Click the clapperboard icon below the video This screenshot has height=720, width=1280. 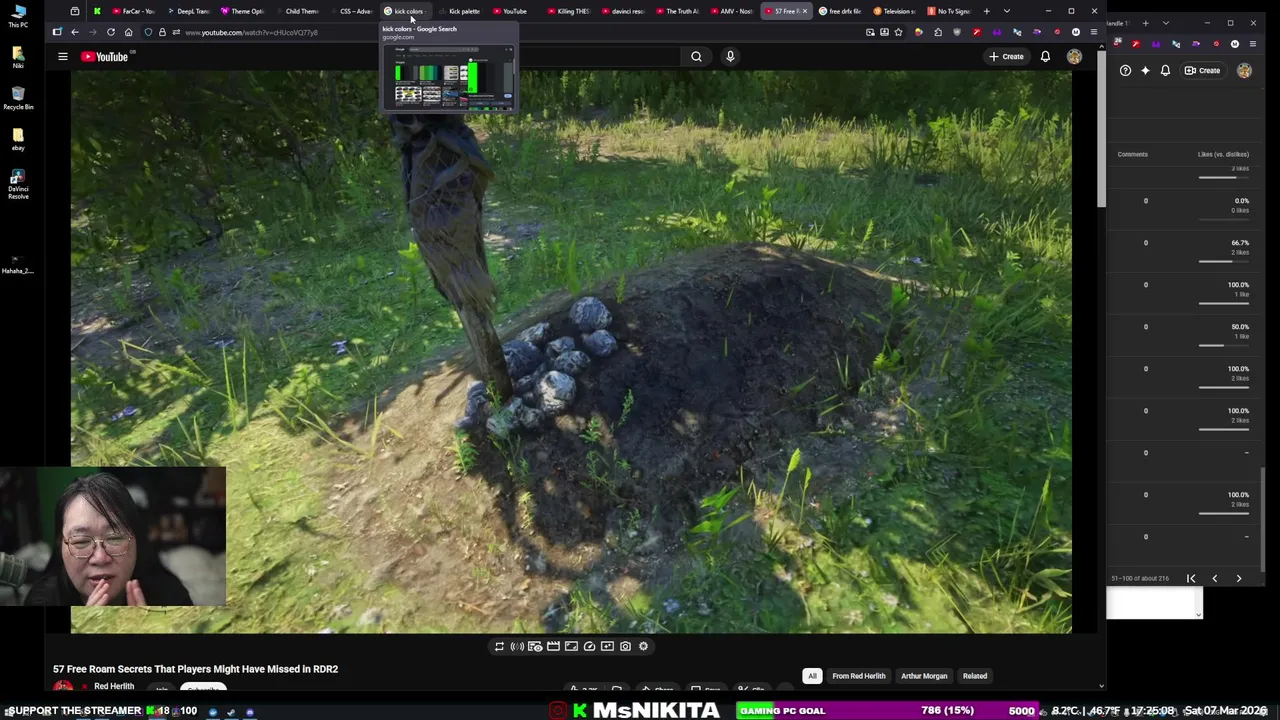pos(553,646)
